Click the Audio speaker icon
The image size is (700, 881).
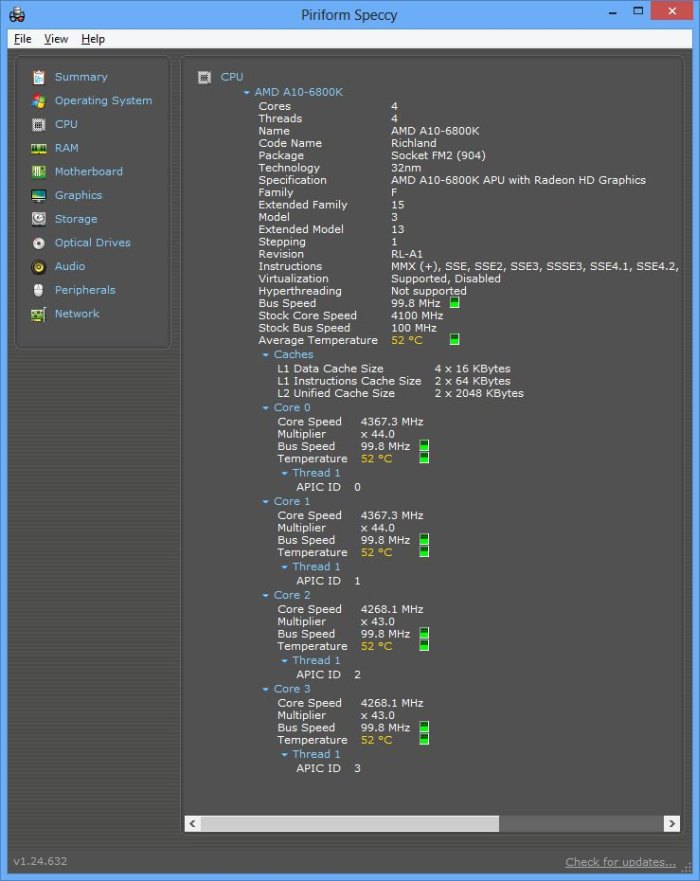point(38,267)
